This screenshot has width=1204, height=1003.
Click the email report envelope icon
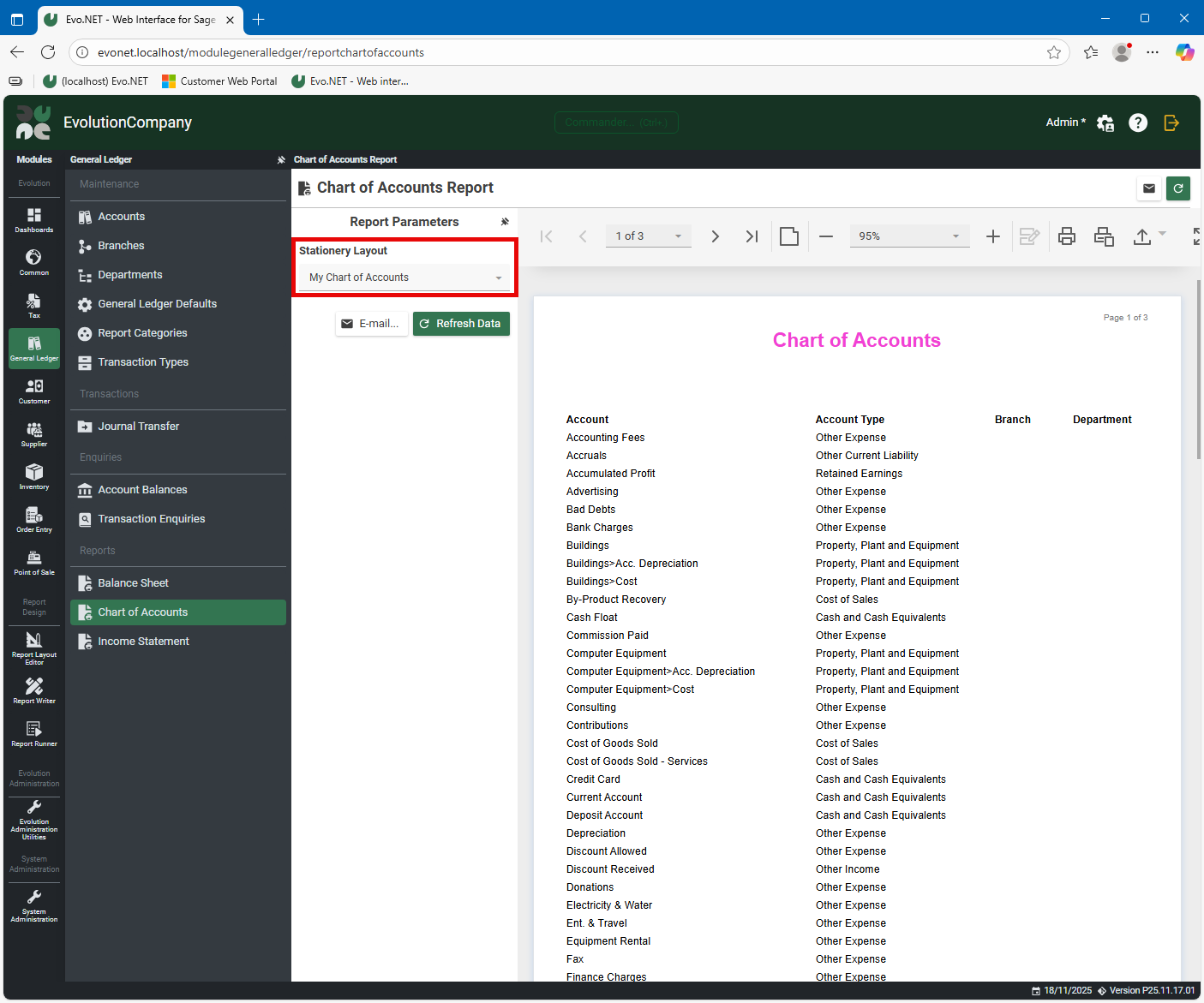click(x=1148, y=188)
